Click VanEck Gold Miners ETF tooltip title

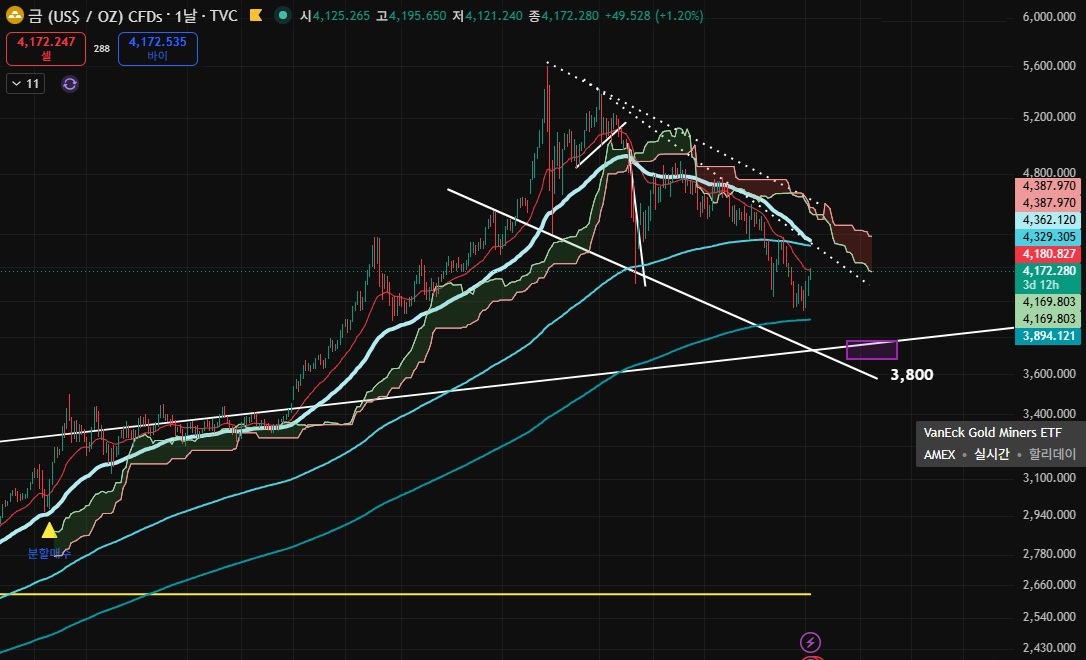[992, 432]
